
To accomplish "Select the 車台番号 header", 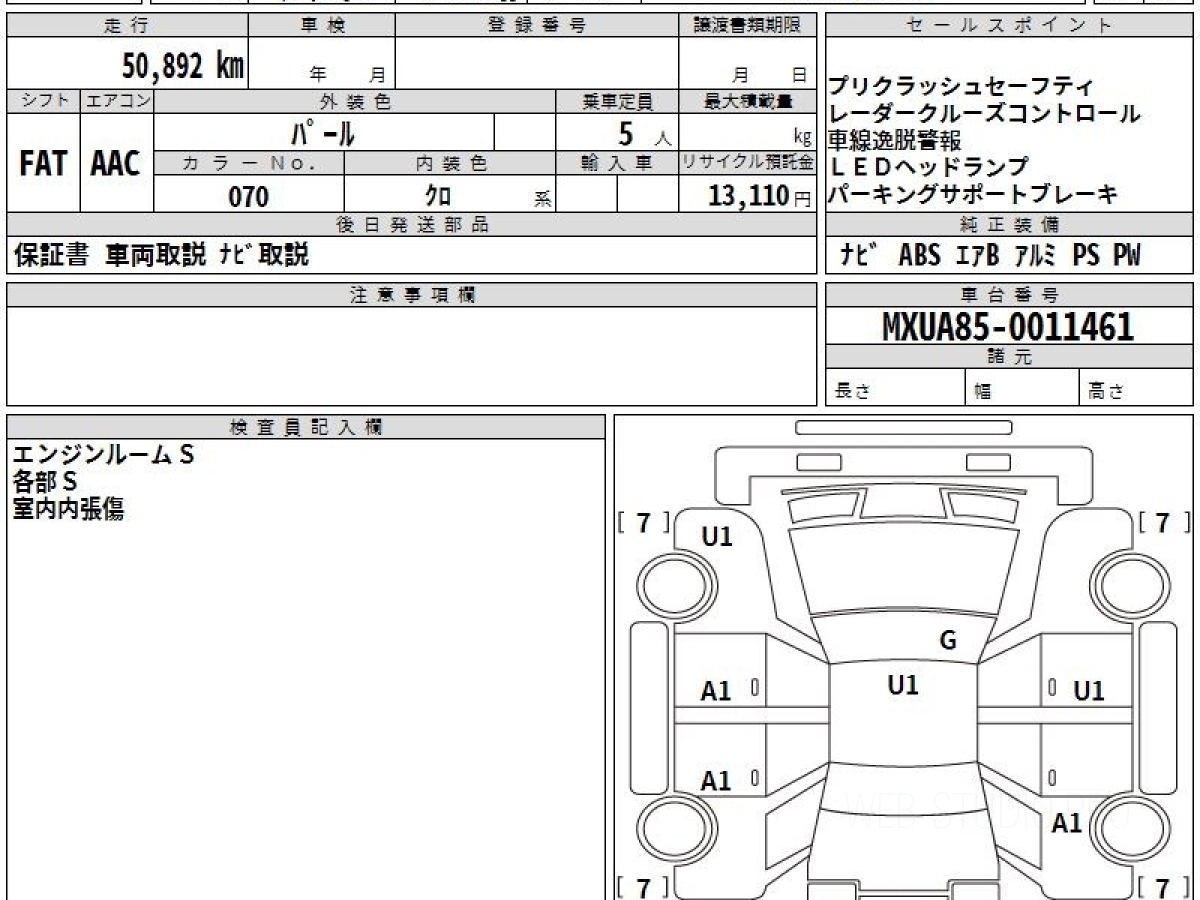I will point(1010,294).
